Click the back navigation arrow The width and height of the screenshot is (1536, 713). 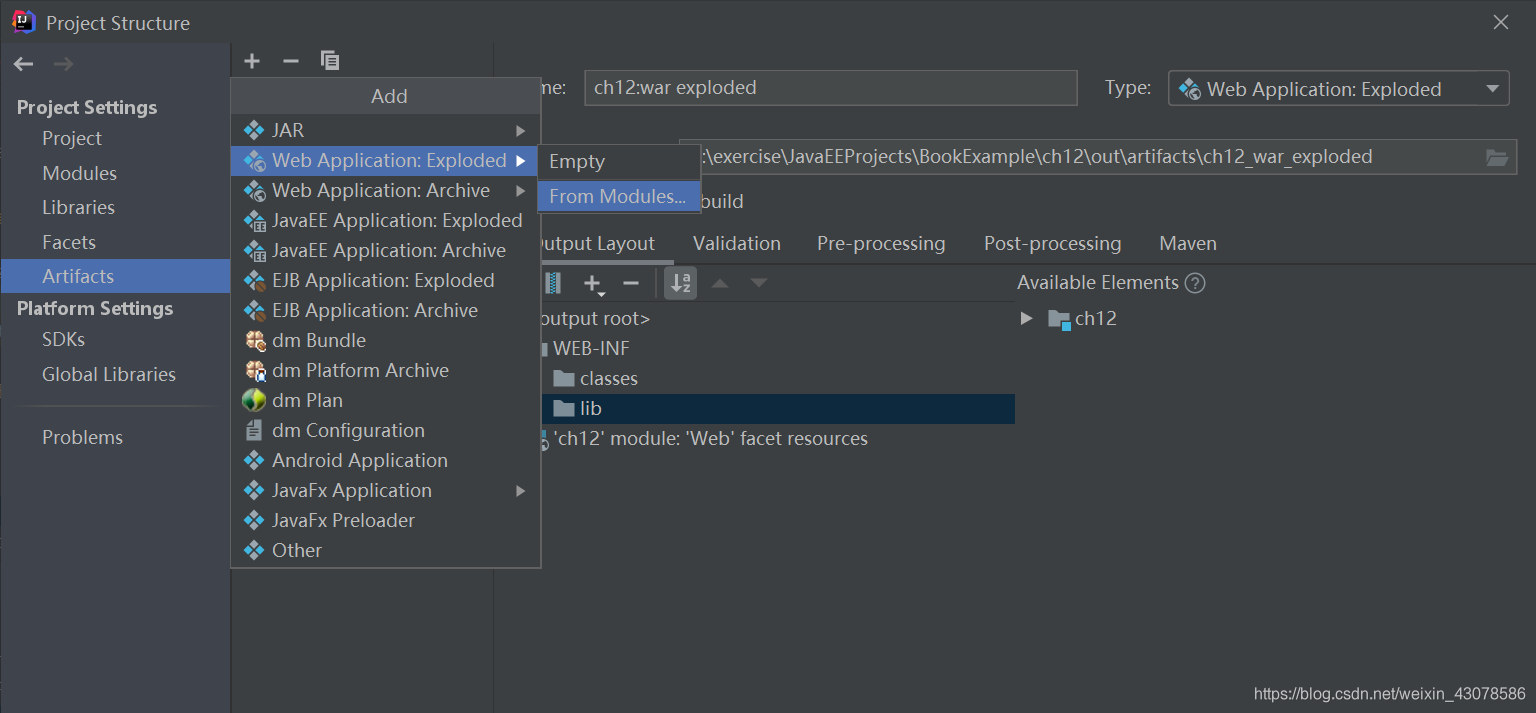tap(23, 63)
